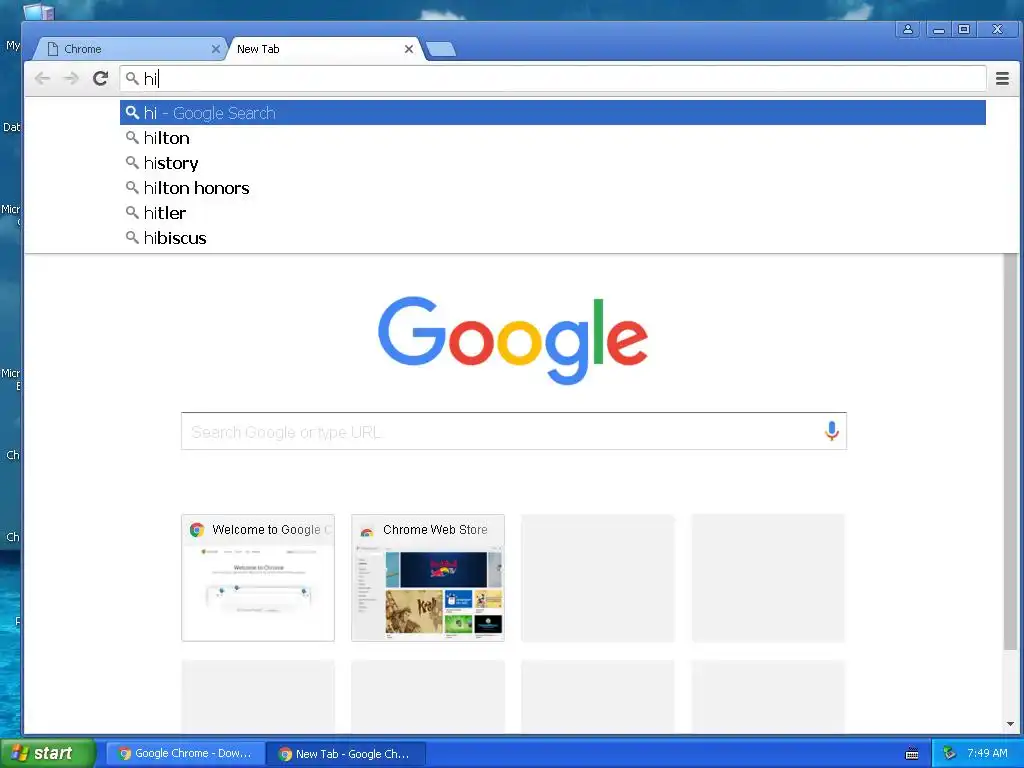Close the New Tab tab
Viewport: 1024px width, 768px height.
[x=409, y=49]
